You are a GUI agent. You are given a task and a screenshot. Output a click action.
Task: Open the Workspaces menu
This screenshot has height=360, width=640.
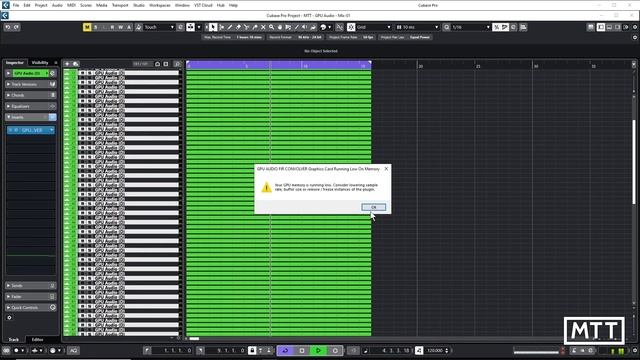pos(160,5)
